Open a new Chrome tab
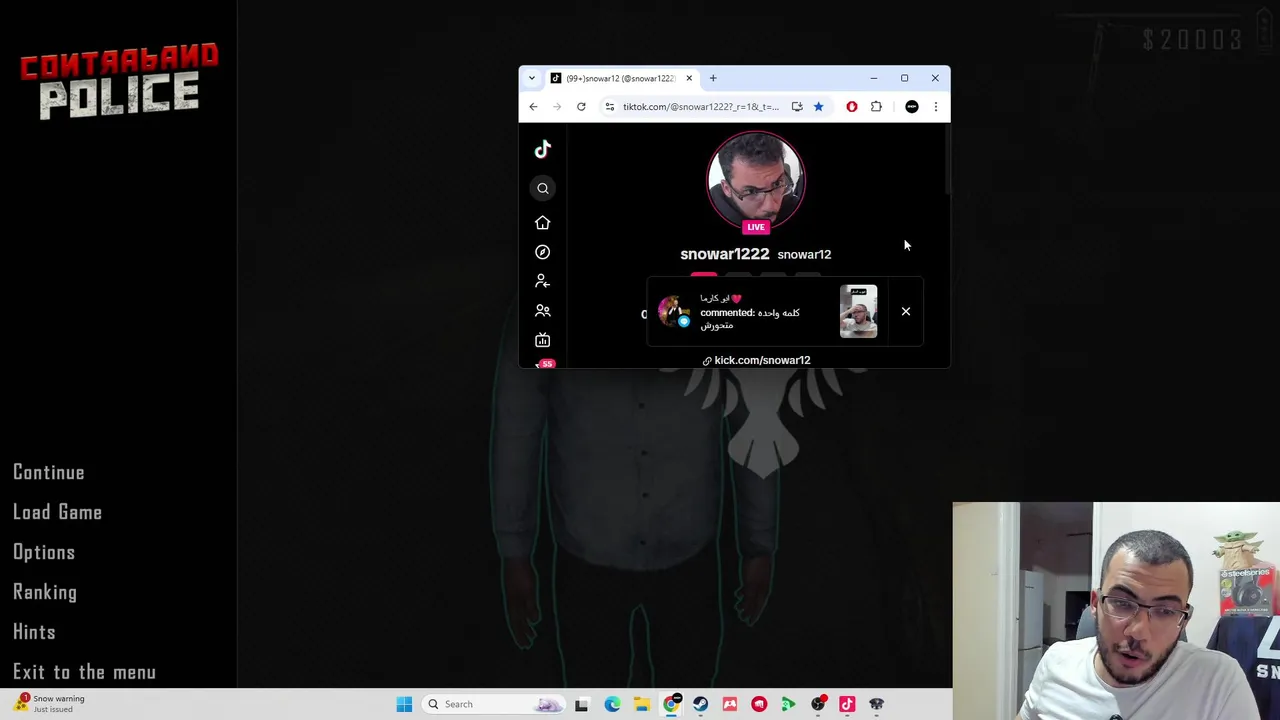This screenshot has width=1280, height=720. [713, 78]
